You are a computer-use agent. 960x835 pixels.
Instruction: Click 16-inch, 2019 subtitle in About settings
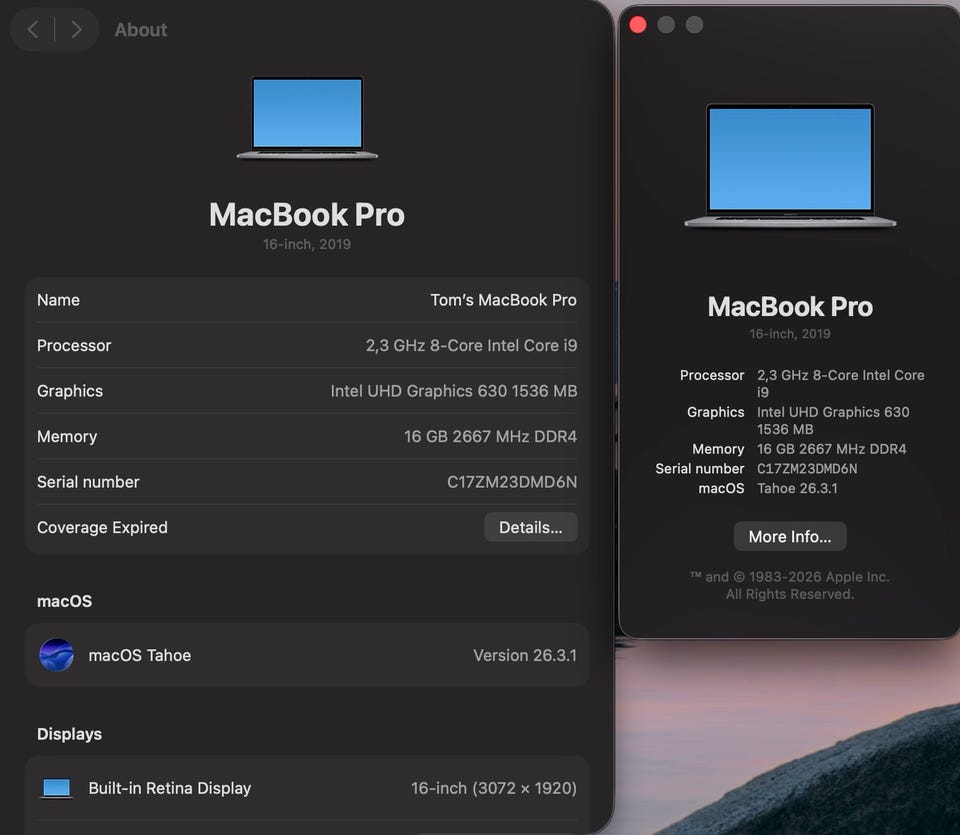tap(307, 244)
